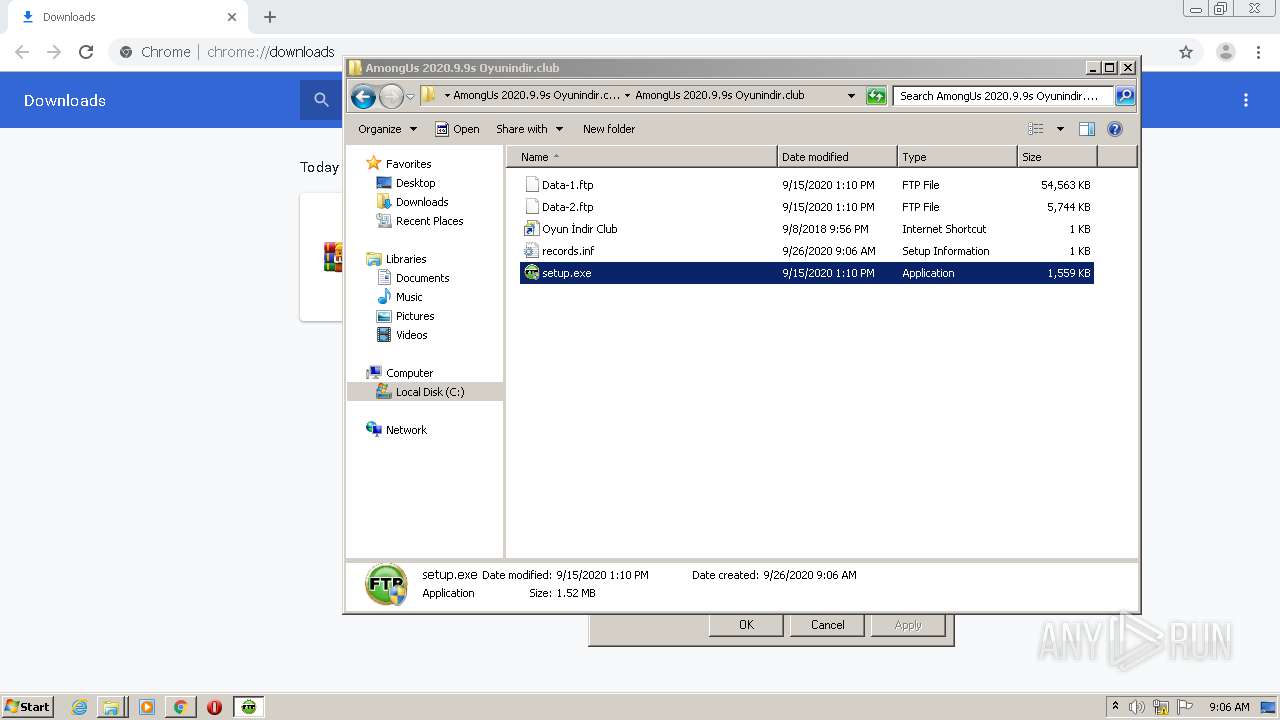Sort by the Size column header
This screenshot has width=1280, height=720.
click(1057, 157)
